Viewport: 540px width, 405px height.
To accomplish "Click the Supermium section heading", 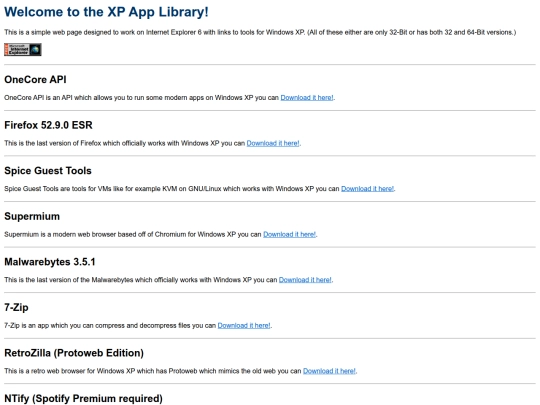I will click(32, 216).
